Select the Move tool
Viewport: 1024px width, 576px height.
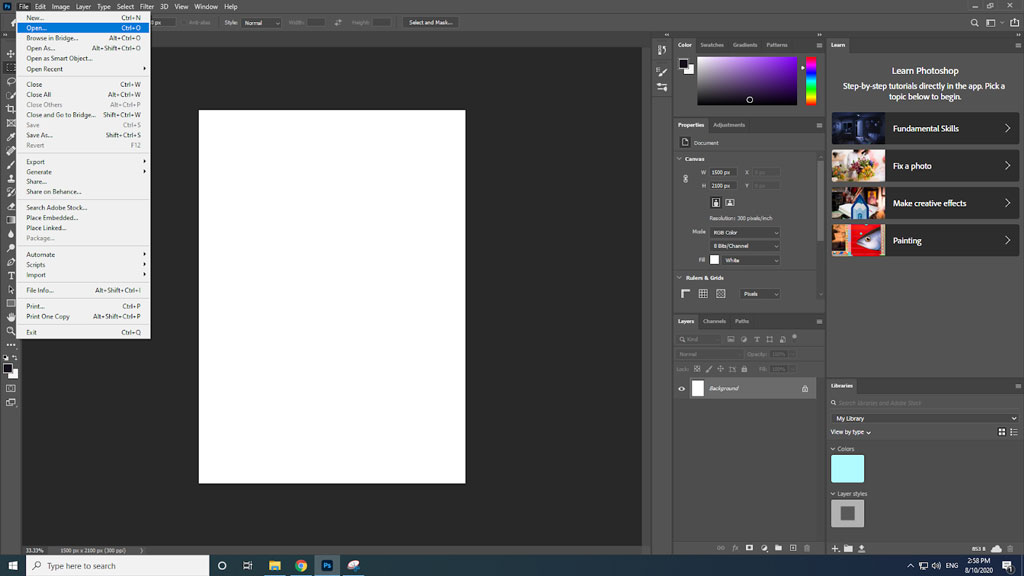(x=10, y=54)
